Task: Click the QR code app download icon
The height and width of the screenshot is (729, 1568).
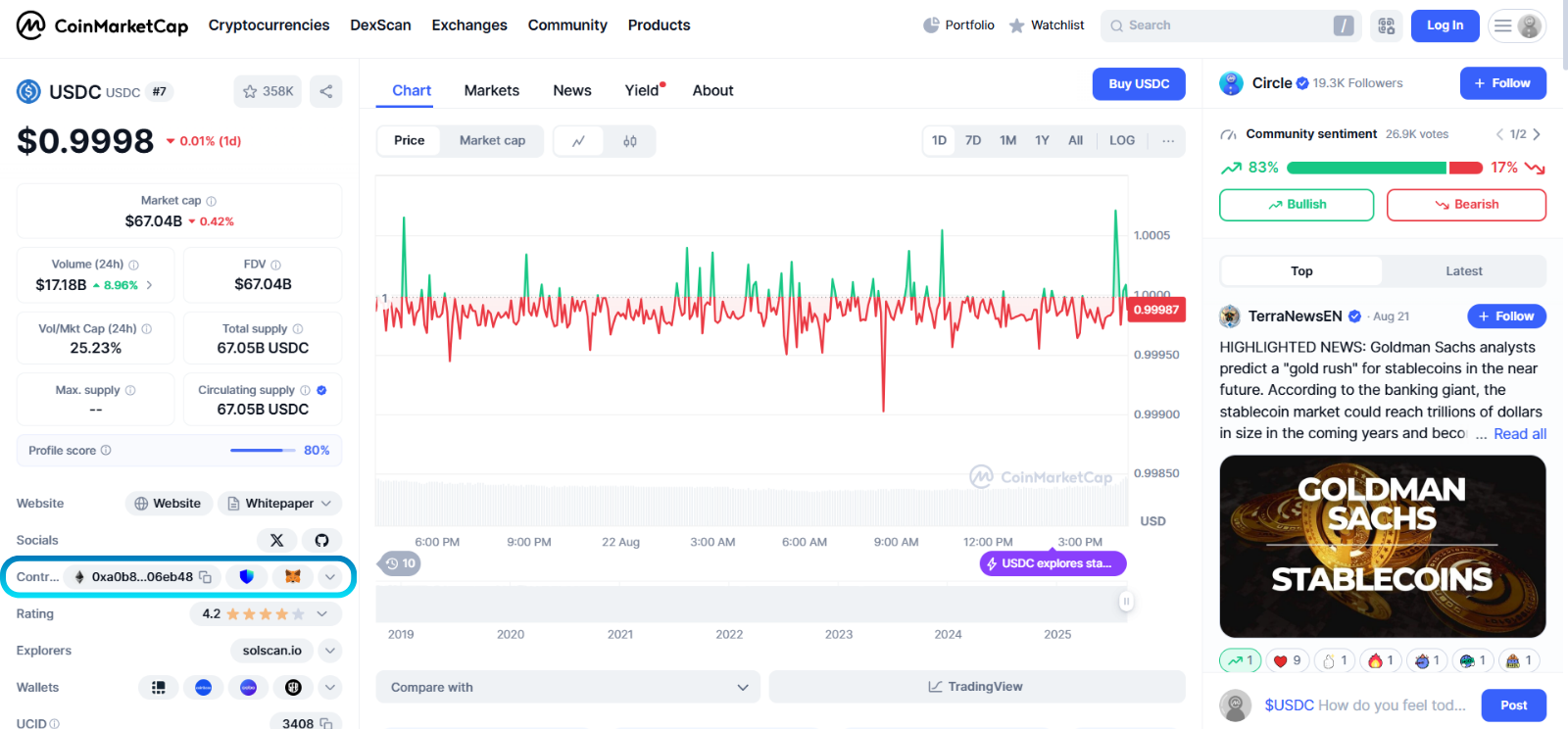Action: pyautogui.click(x=1386, y=25)
